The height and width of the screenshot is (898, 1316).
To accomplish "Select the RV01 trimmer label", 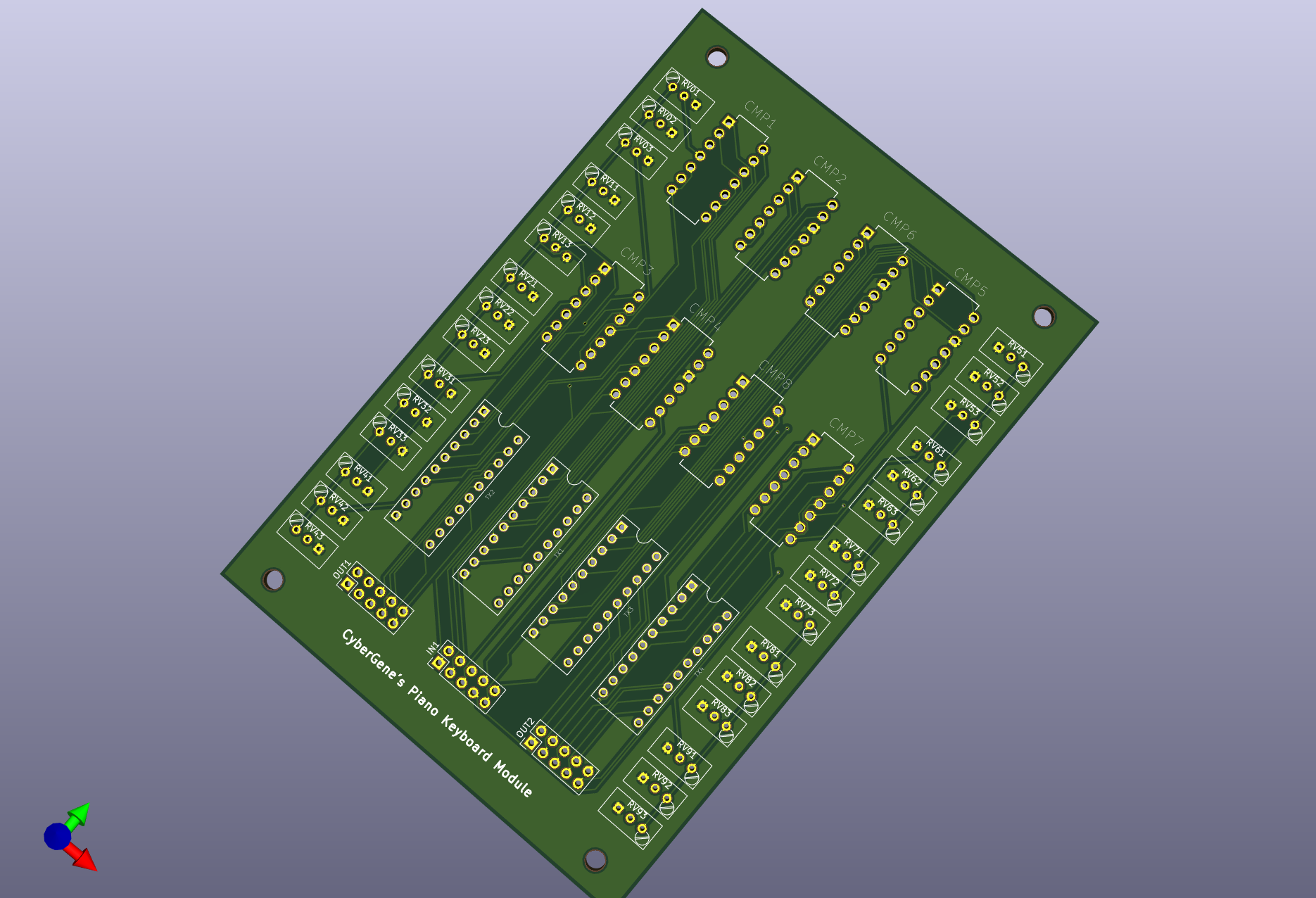I will [691, 88].
